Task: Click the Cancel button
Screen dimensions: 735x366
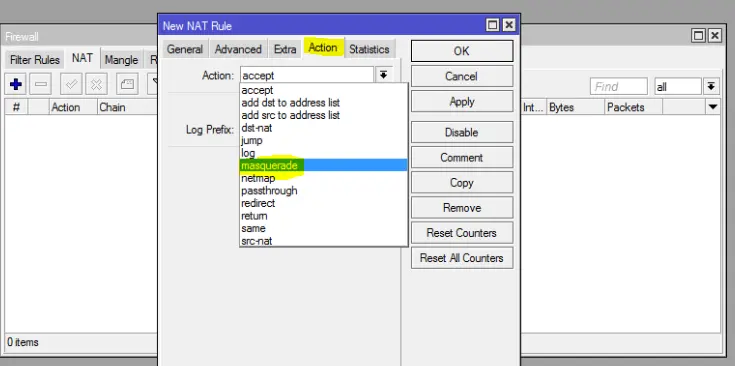Action: tap(462, 76)
